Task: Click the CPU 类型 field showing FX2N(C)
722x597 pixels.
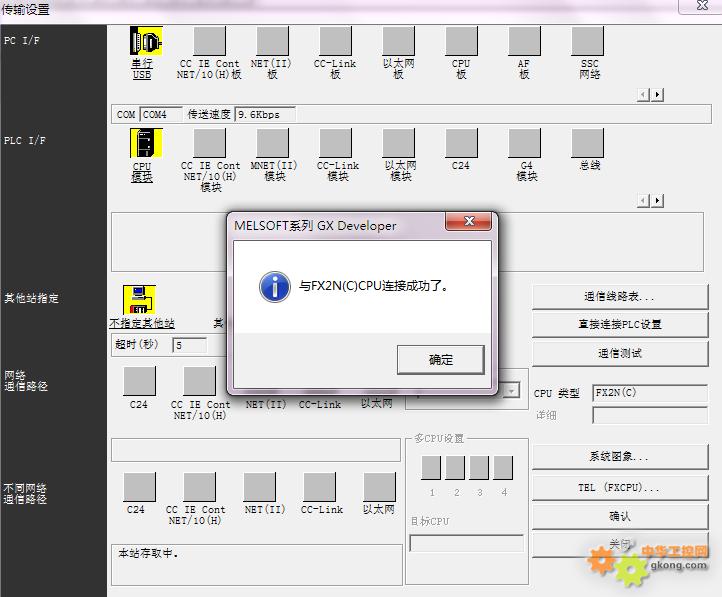Action: [650, 393]
